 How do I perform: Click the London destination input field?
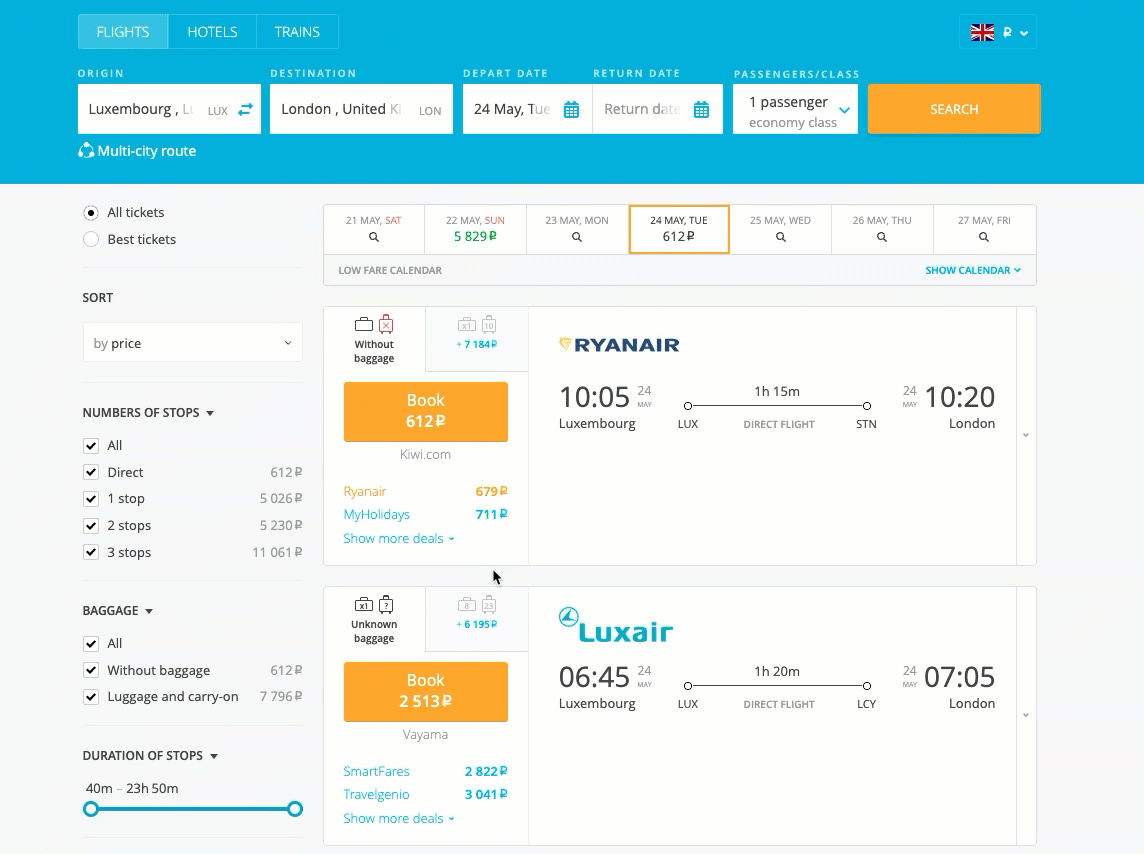(x=361, y=109)
